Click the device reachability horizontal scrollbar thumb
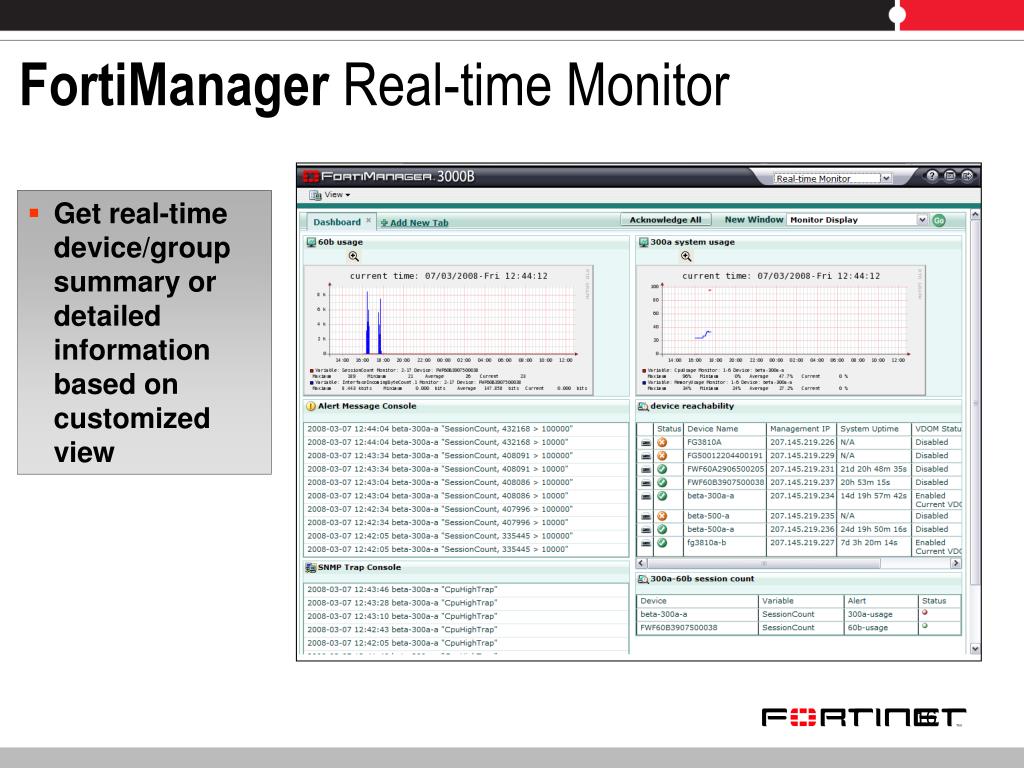 (764, 563)
